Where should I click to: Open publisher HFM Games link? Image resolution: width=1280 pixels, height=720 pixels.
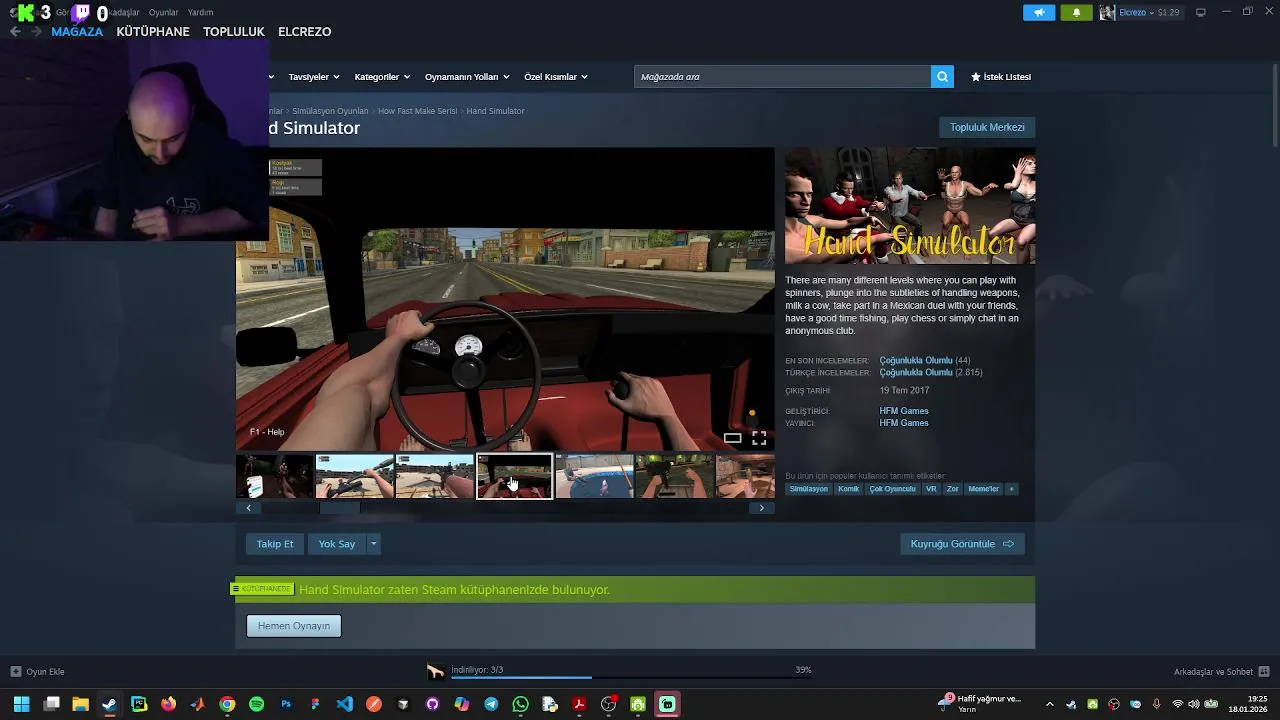904,423
